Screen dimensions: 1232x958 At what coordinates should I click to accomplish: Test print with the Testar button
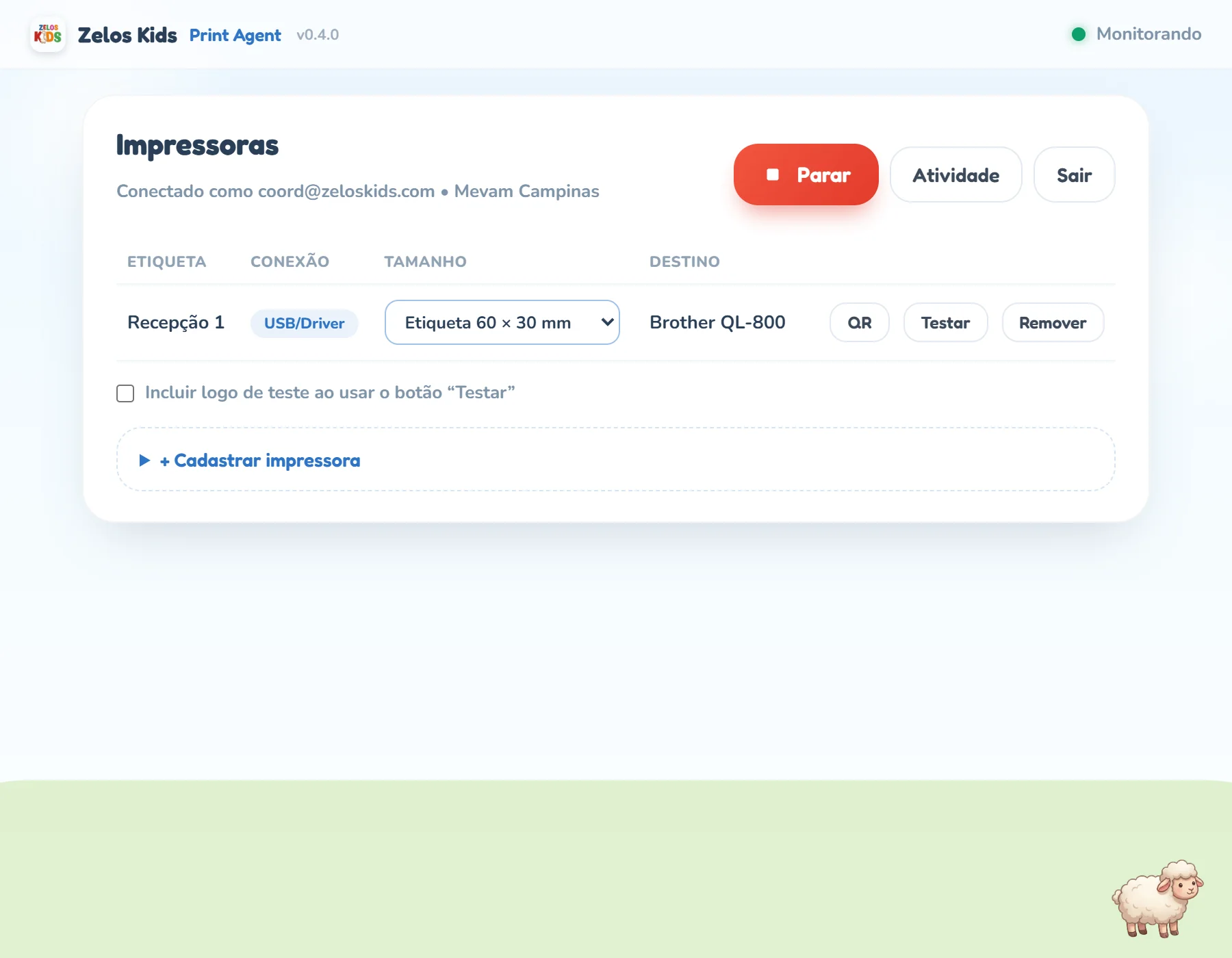(x=946, y=322)
